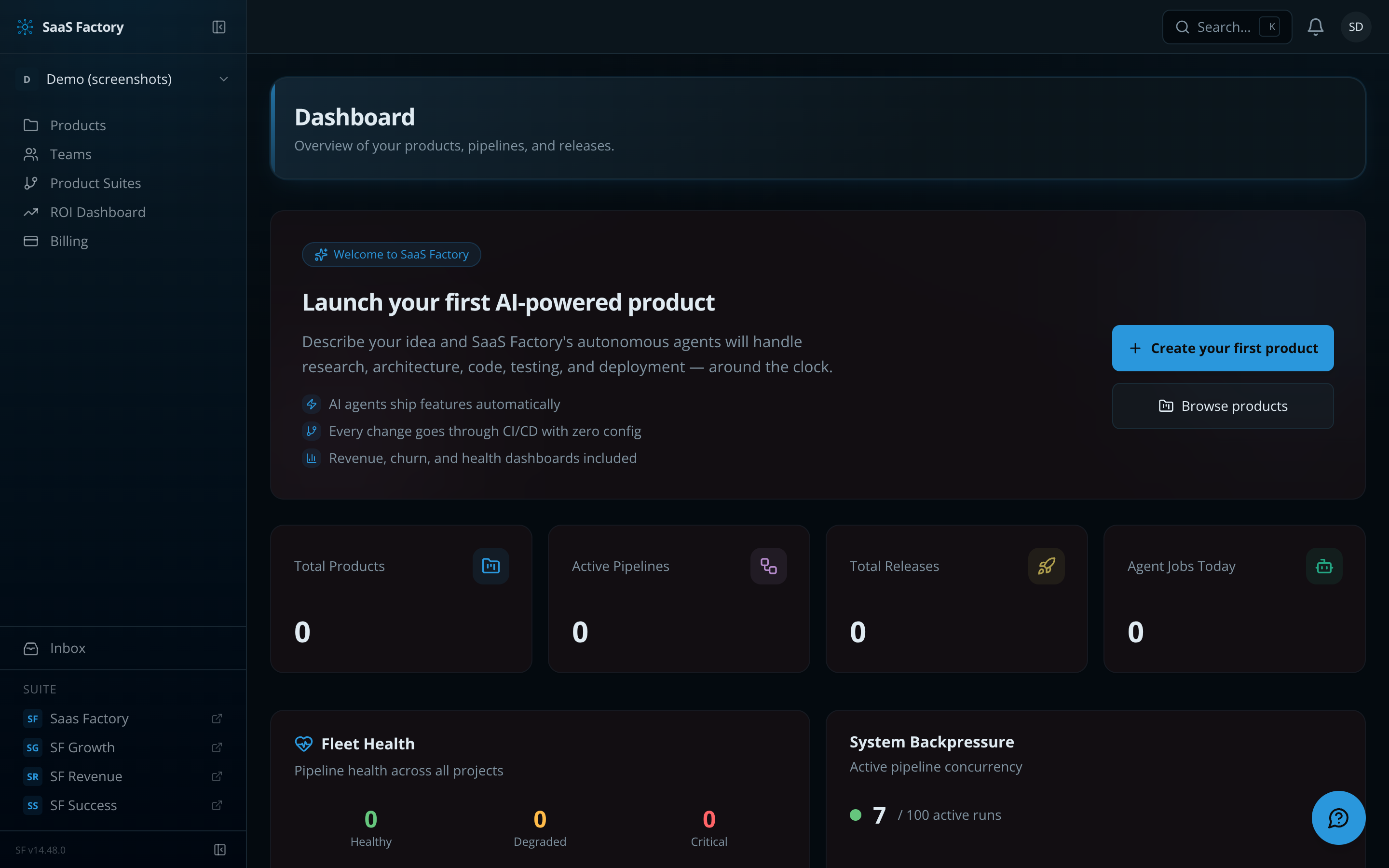
Task: Click the Teams people icon
Action: point(31,154)
